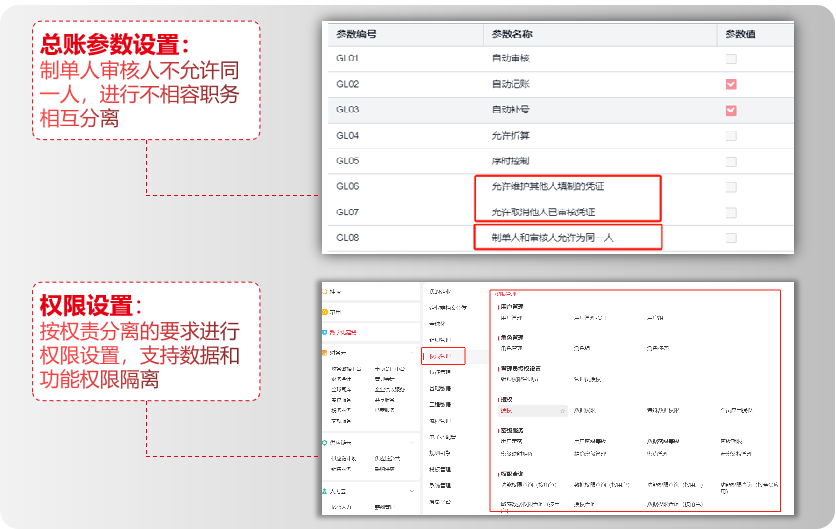Click the star icon in the highlighted permission row
The width and height of the screenshot is (836, 529).
tap(564, 411)
